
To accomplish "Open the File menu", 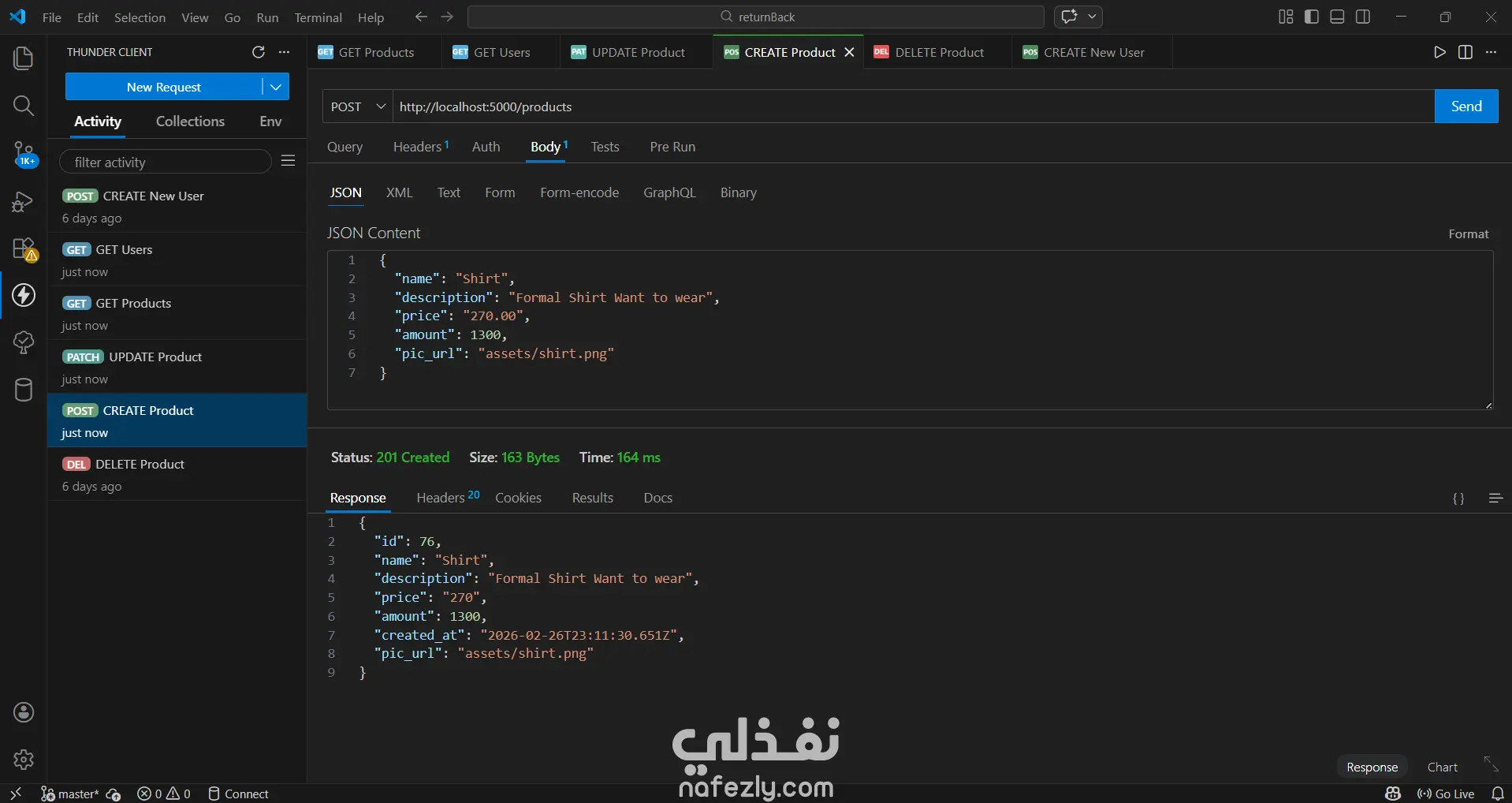I will pyautogui.click(x=52, y=17).
